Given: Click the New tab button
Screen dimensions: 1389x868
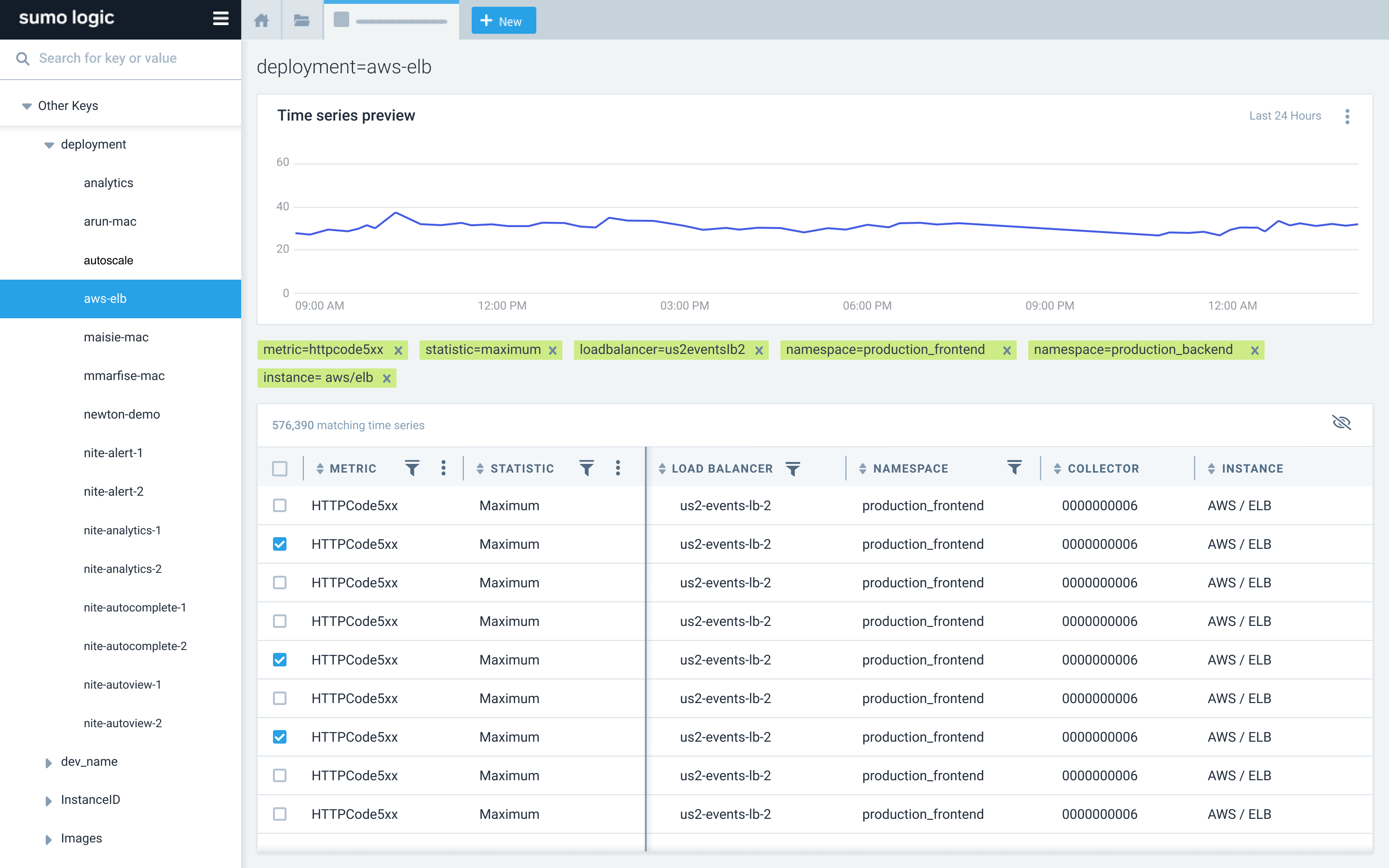Looking at the screenshot, I should (x=504, y=21).
